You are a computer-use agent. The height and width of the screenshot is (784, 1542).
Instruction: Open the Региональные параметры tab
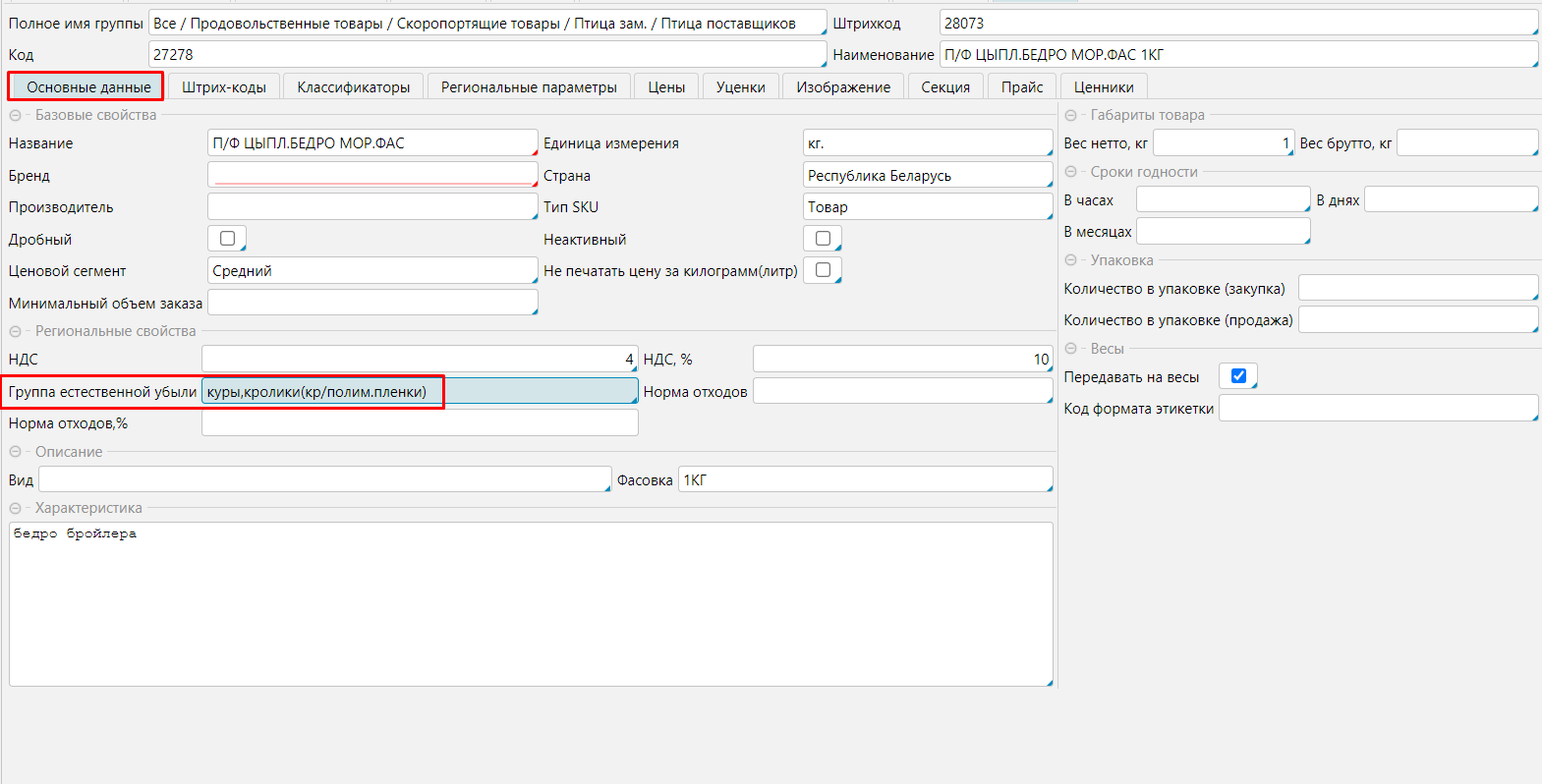529,87
